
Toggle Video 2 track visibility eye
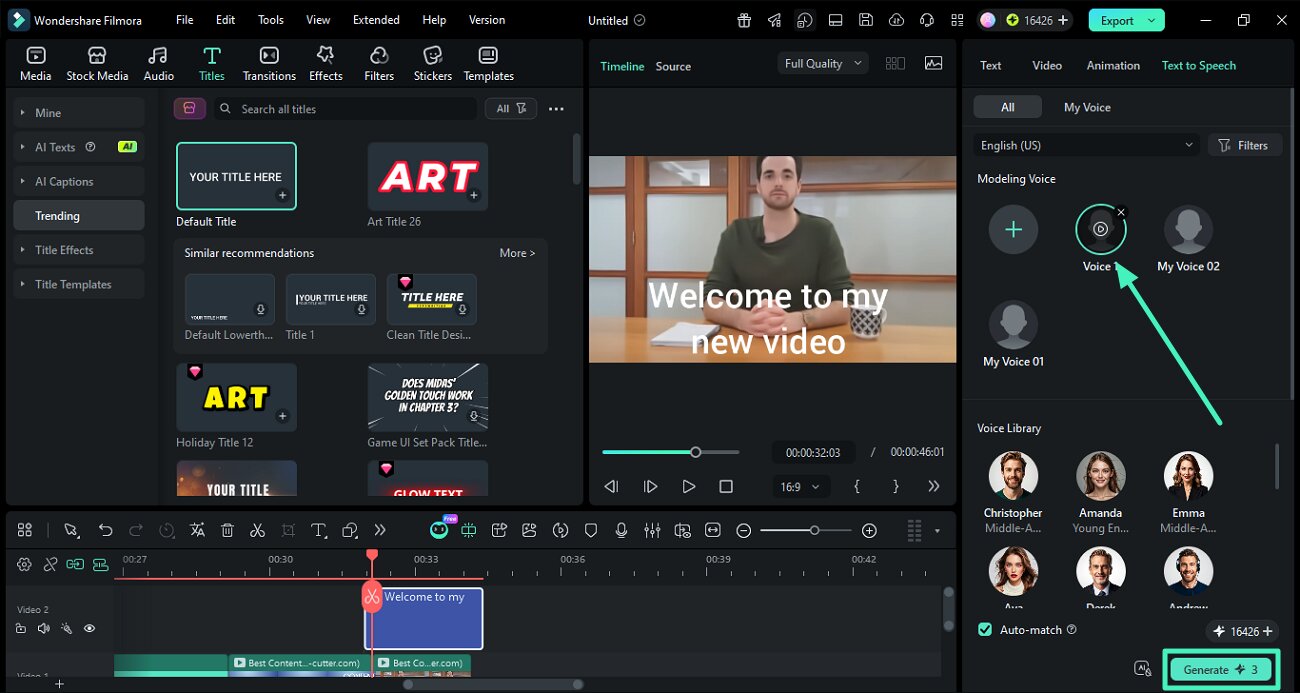pos(89,629)
